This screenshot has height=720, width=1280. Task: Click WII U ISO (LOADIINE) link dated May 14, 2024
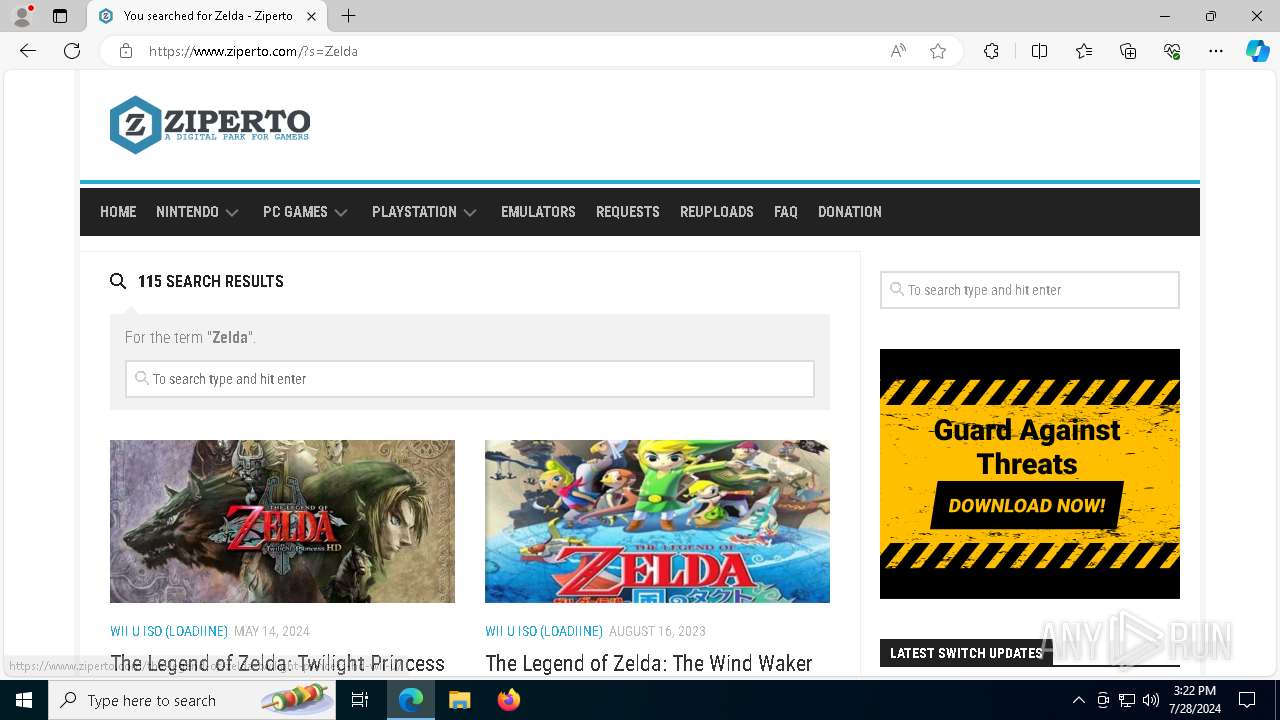pyautogui.click(x=169, y=631)
